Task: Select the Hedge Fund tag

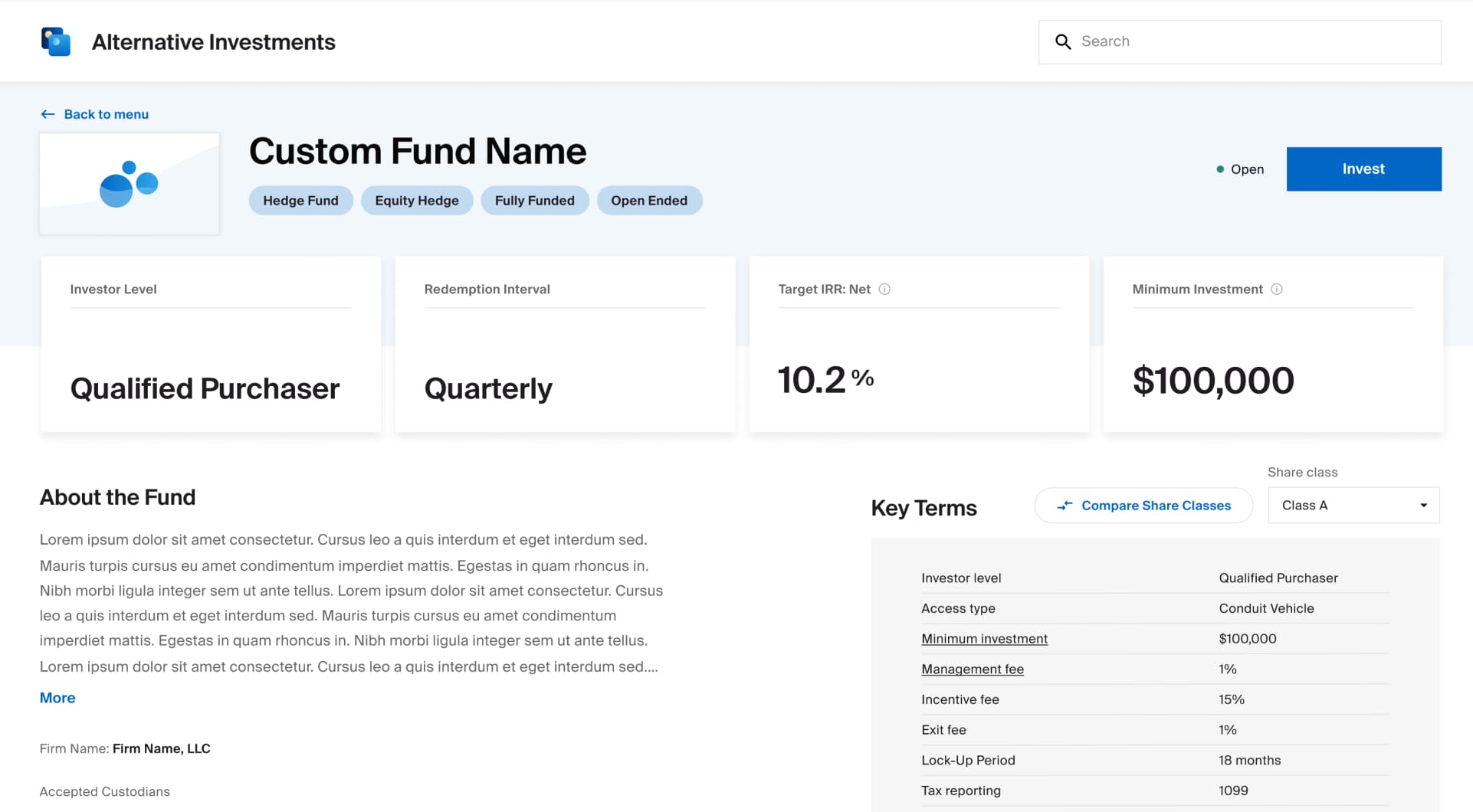Action: click(300, 200)
